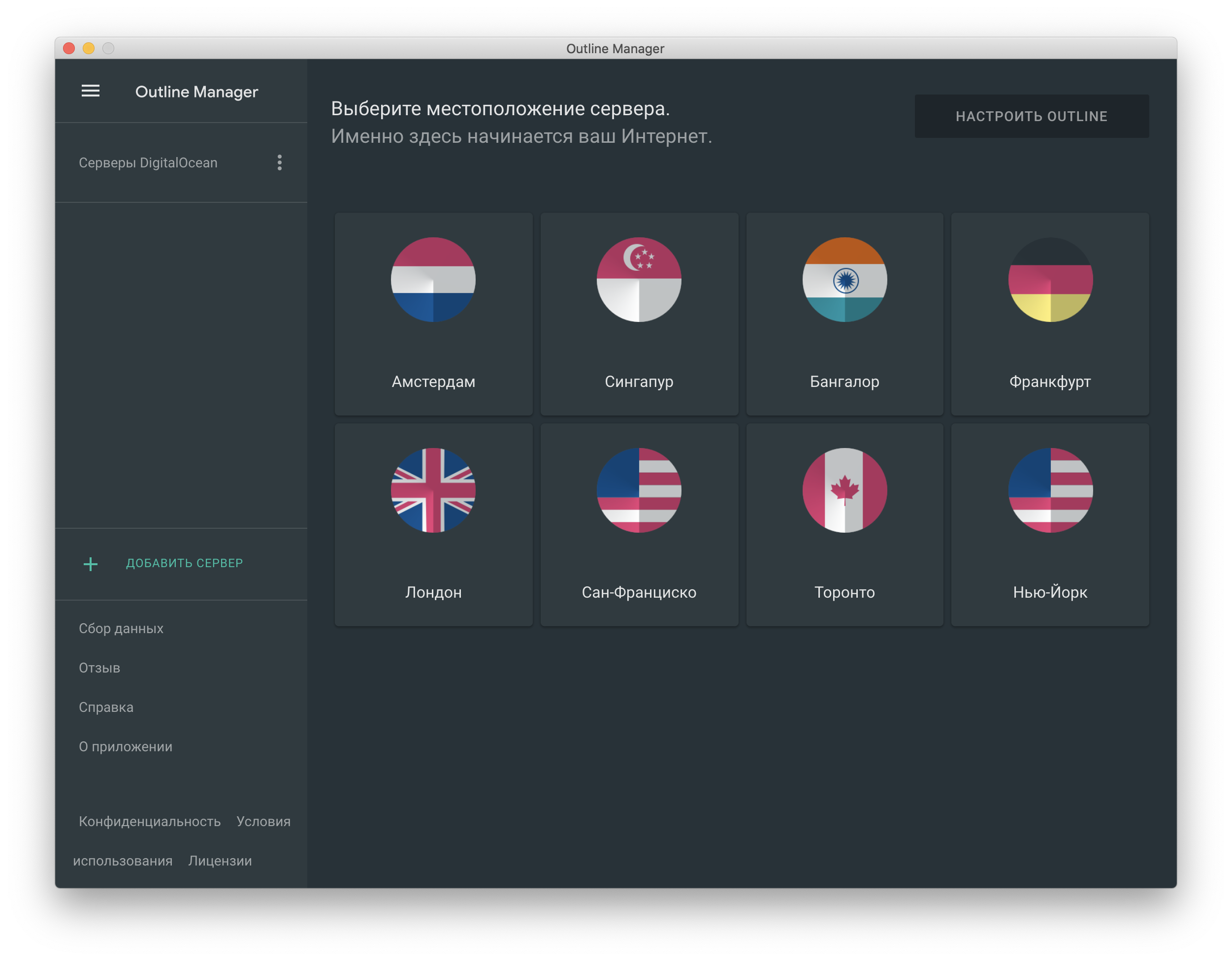Screen dimensions: 1232x961
Task: Open the Сбор данных menu item
Action: [121, 628]
